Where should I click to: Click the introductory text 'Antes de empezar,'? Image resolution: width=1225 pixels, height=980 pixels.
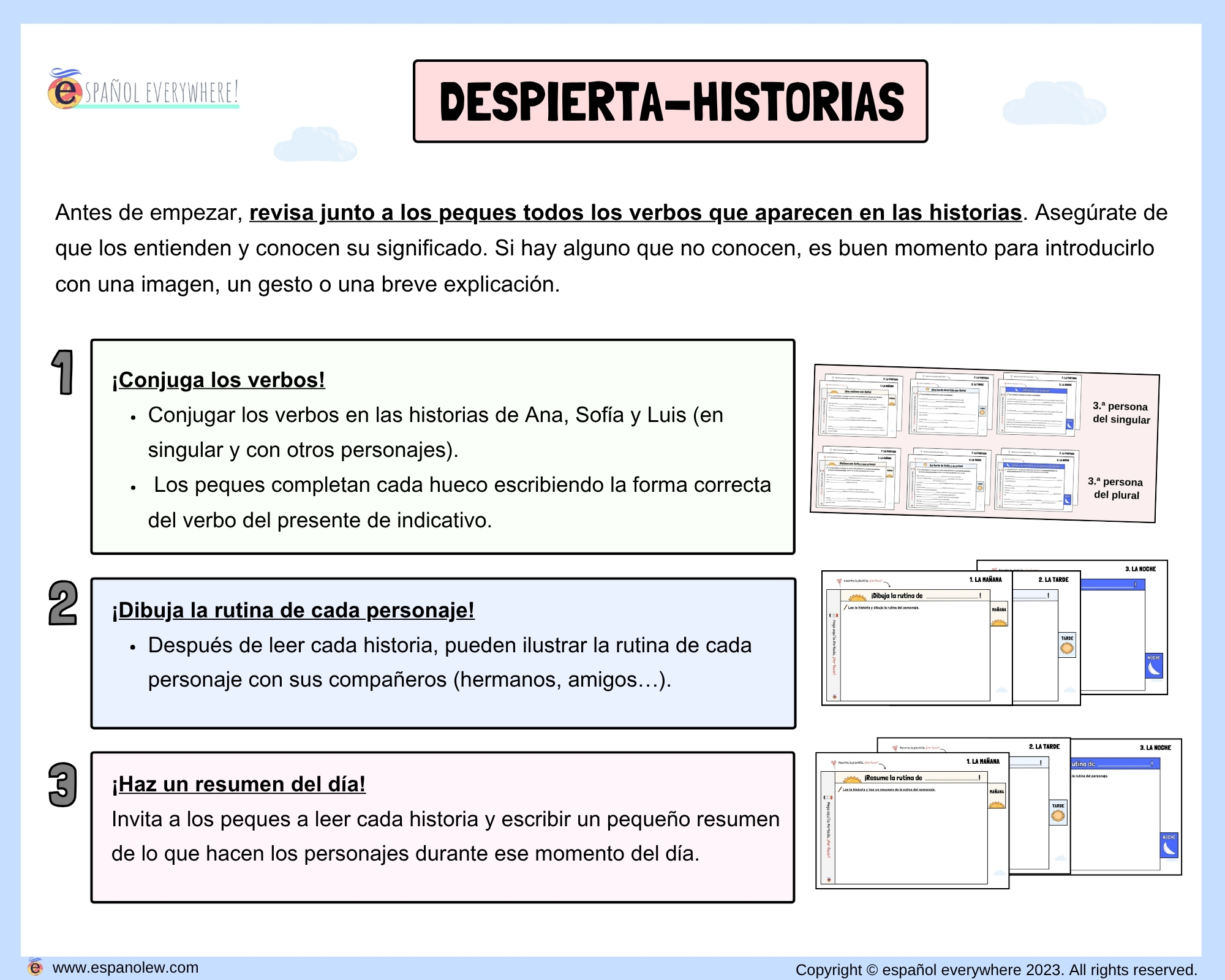[149, 213]
